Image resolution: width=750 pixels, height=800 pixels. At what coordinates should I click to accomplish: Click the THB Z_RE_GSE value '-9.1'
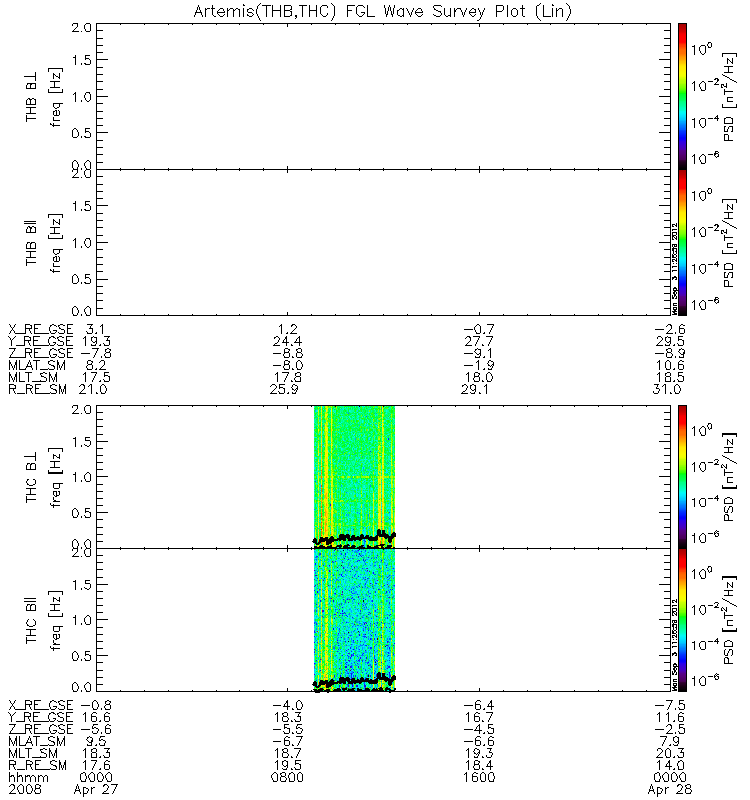[x=479, y=353]
